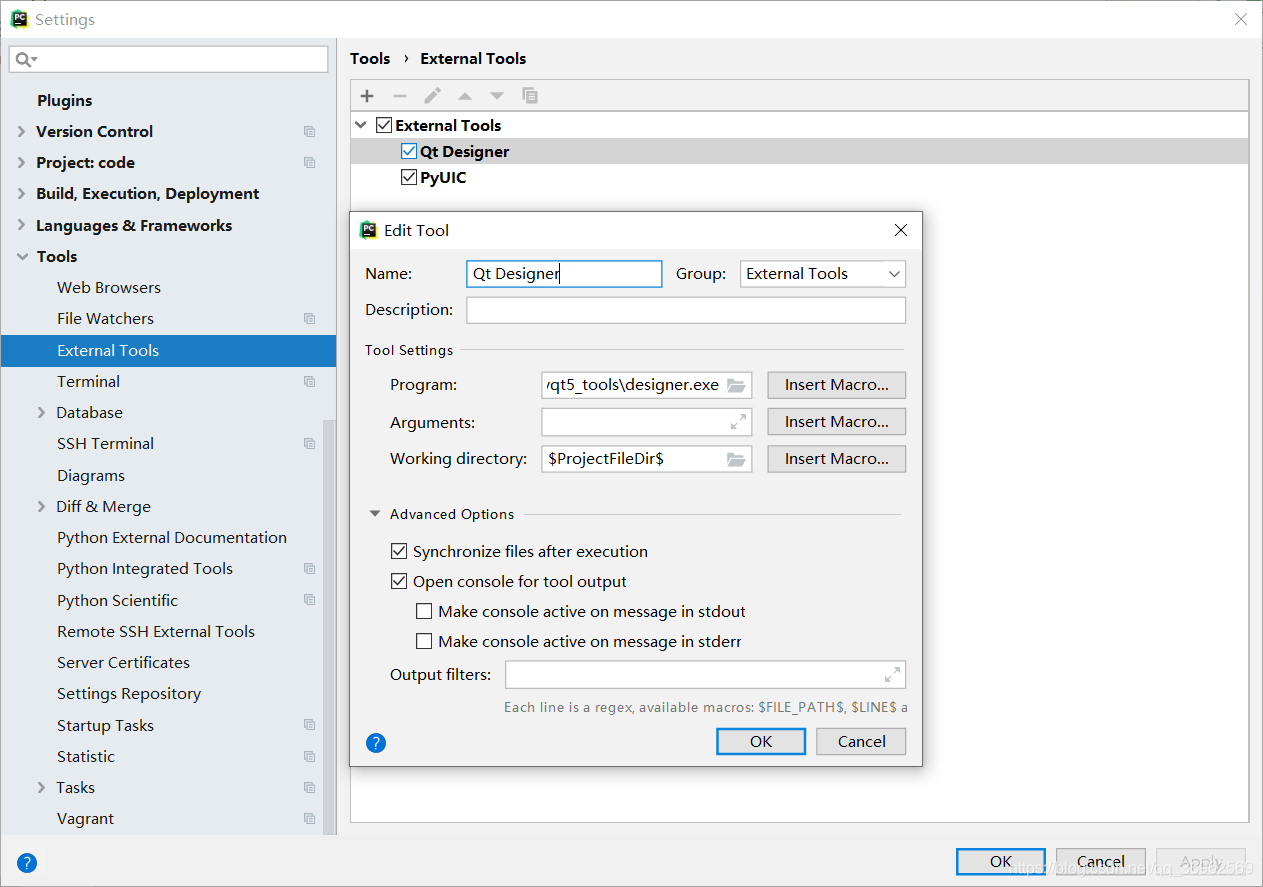Move tool down with down arrow icon
Image resolution: width=1263 pixels, height=887 pixels.
pos(497,96)
